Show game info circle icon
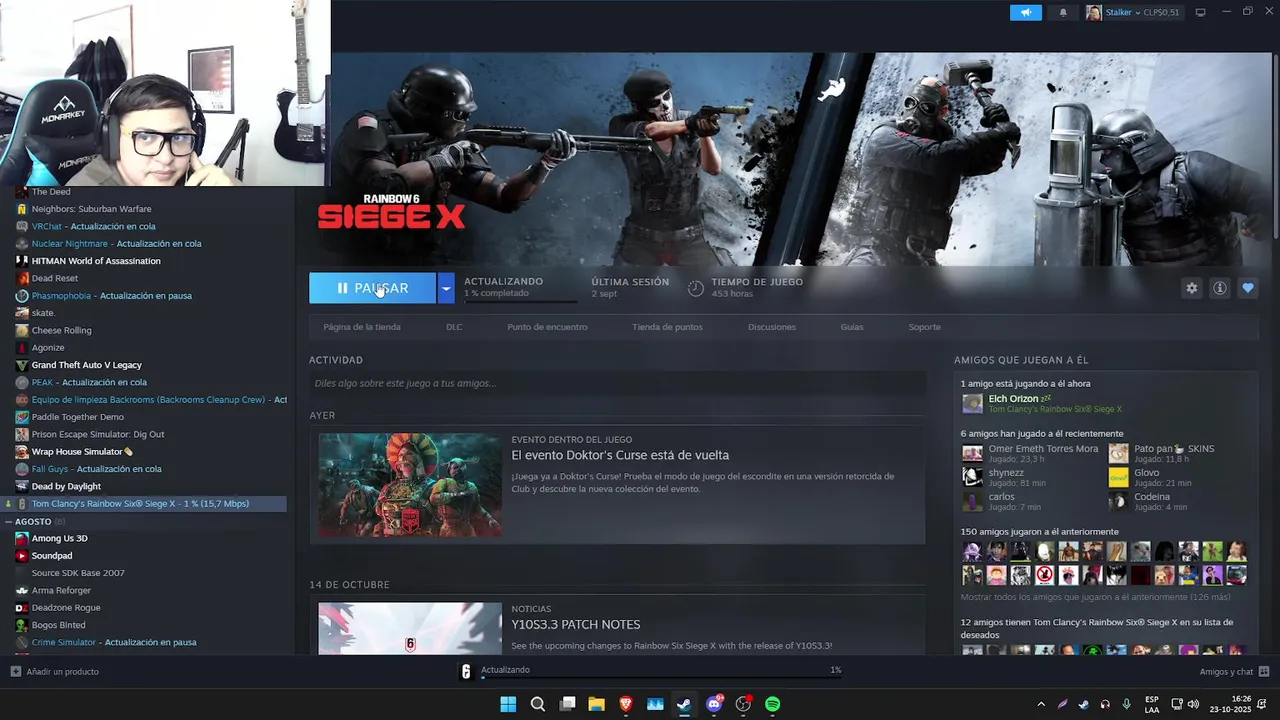 point(1220,288)
